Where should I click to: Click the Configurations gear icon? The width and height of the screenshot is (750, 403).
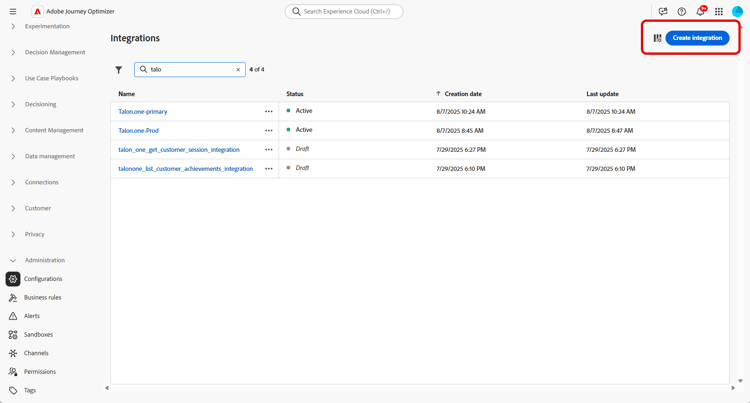coord(13,279)
